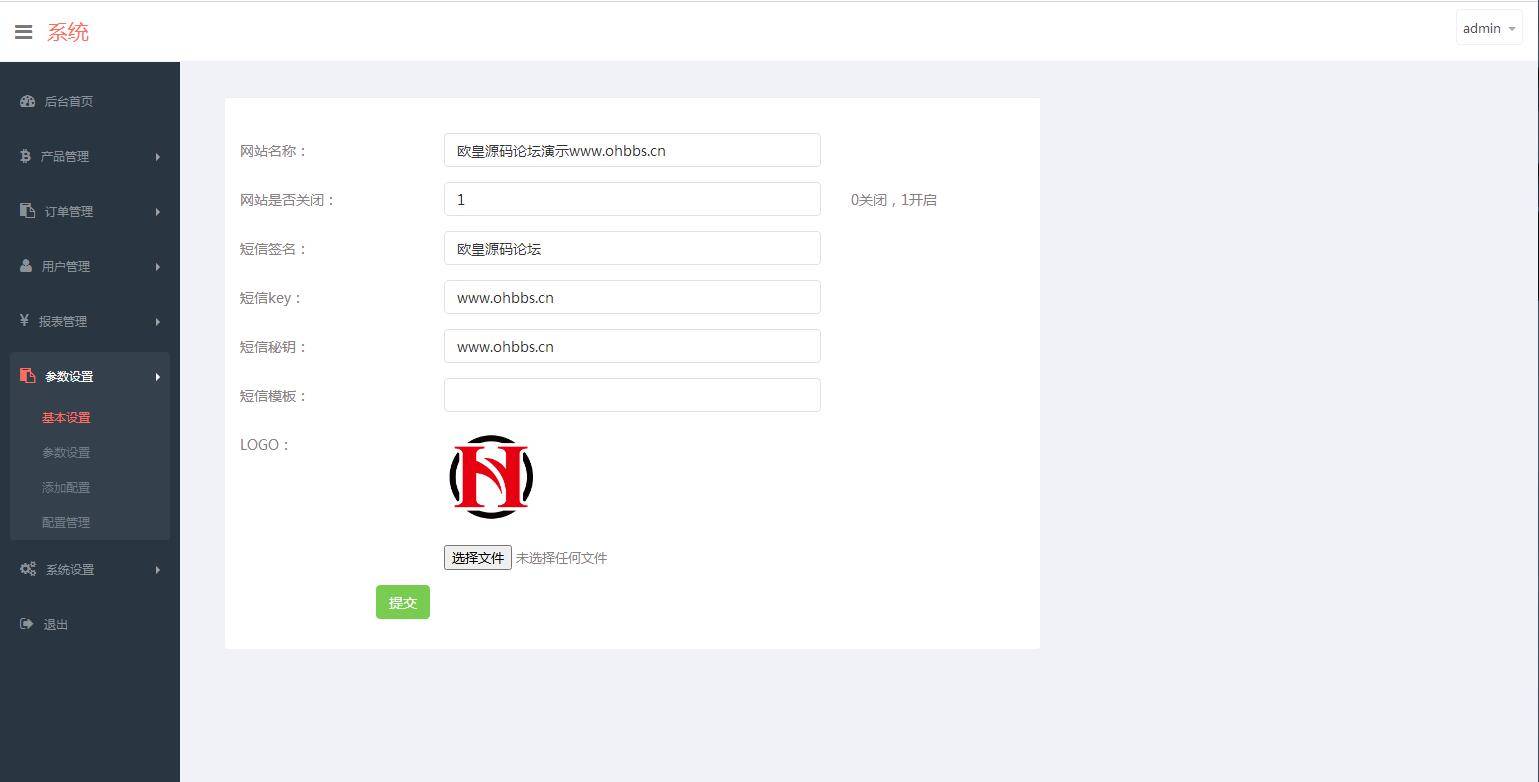Collapse the 参数设置 submenu

pos(157,377)
